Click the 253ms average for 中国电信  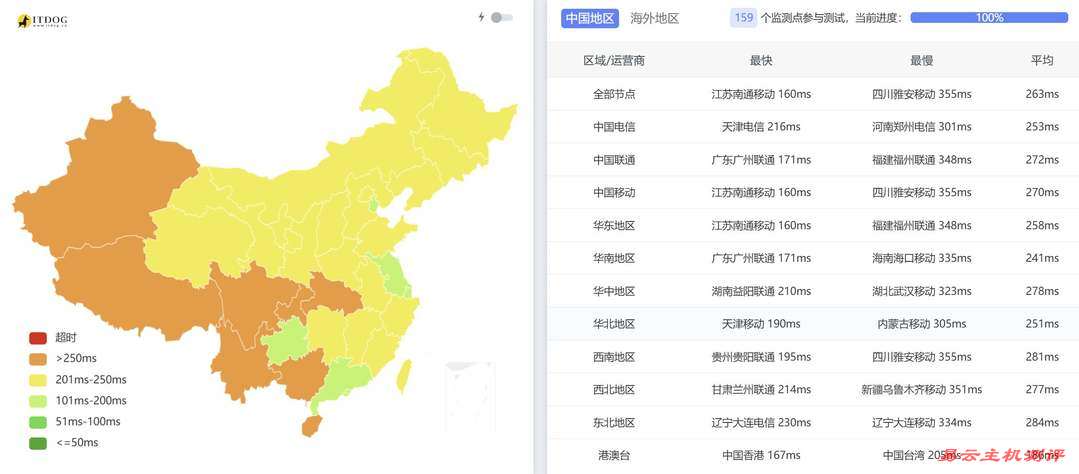(1042, 127)
